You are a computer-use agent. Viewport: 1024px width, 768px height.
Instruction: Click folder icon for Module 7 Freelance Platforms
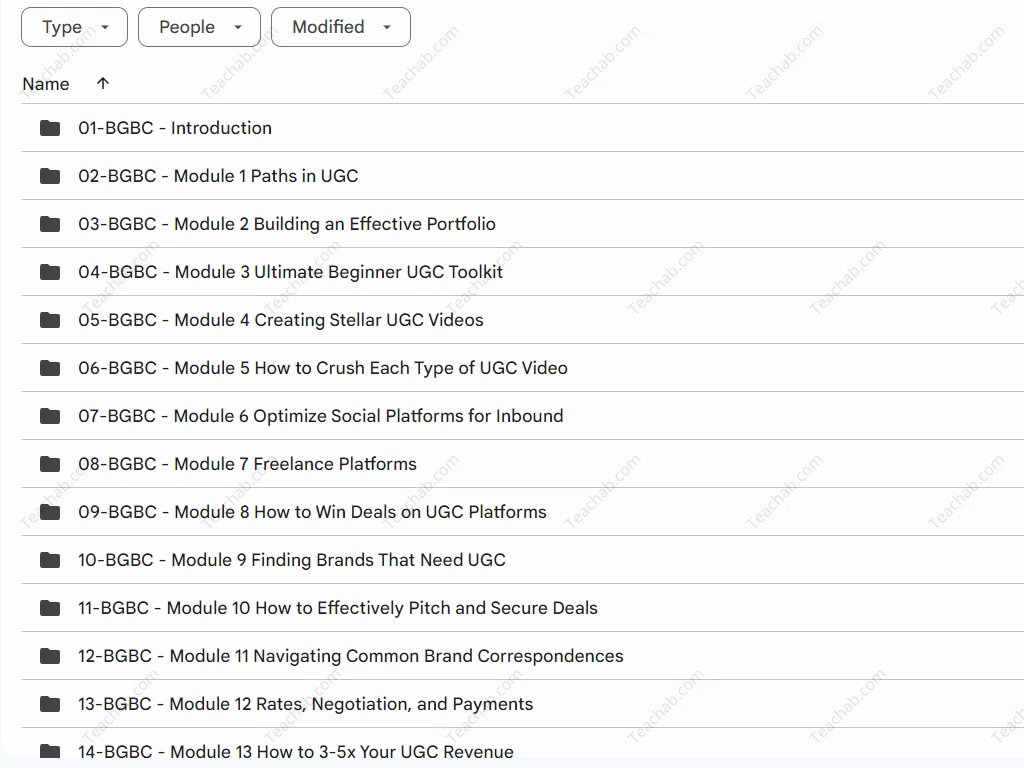[50, 464]
